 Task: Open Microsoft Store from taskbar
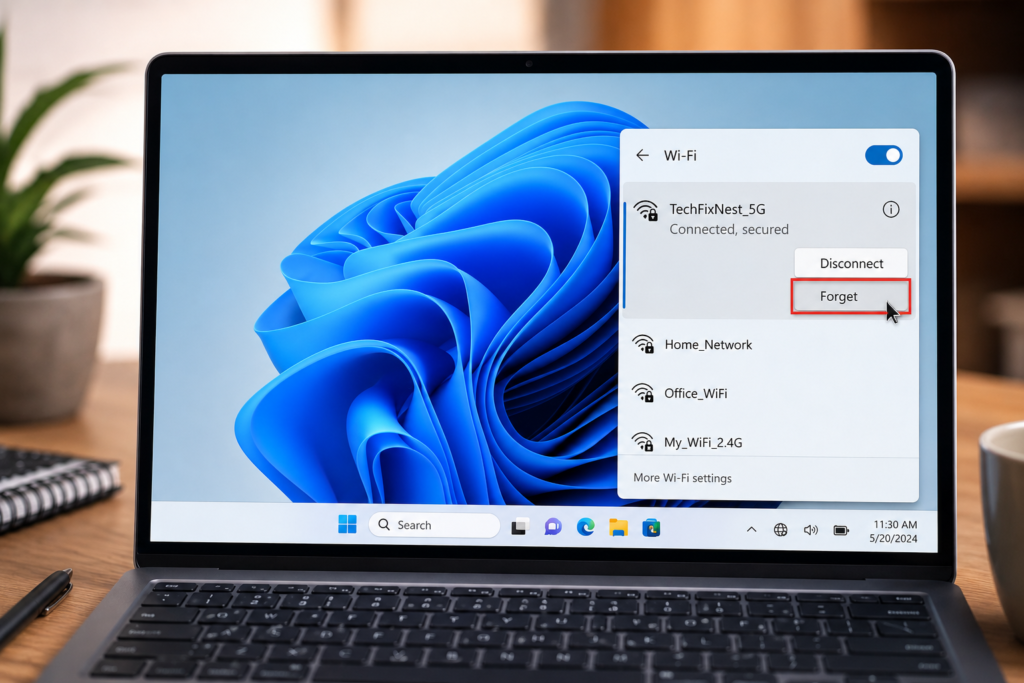651,528
